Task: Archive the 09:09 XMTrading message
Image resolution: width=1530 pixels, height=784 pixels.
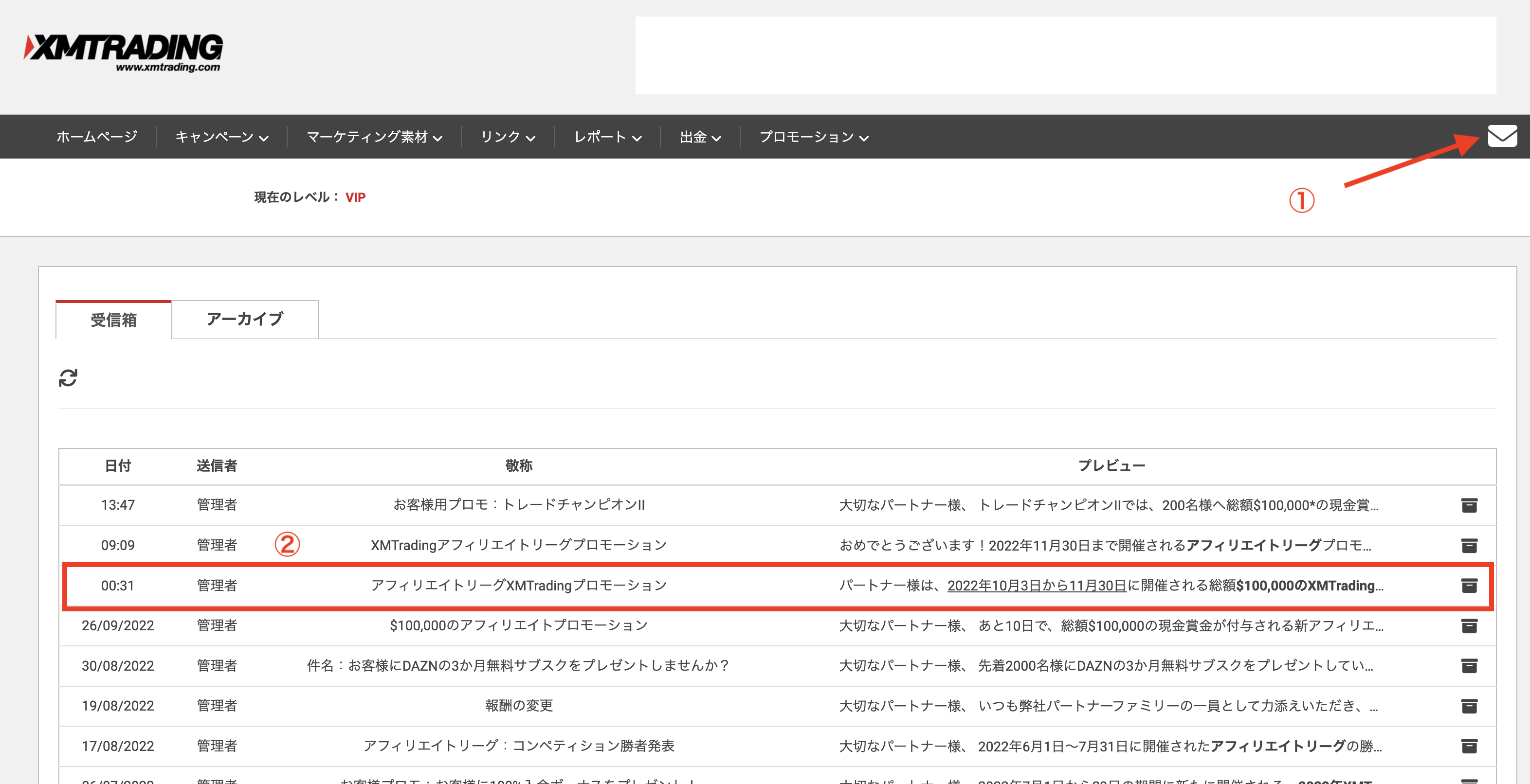Action: point(1469,545)
